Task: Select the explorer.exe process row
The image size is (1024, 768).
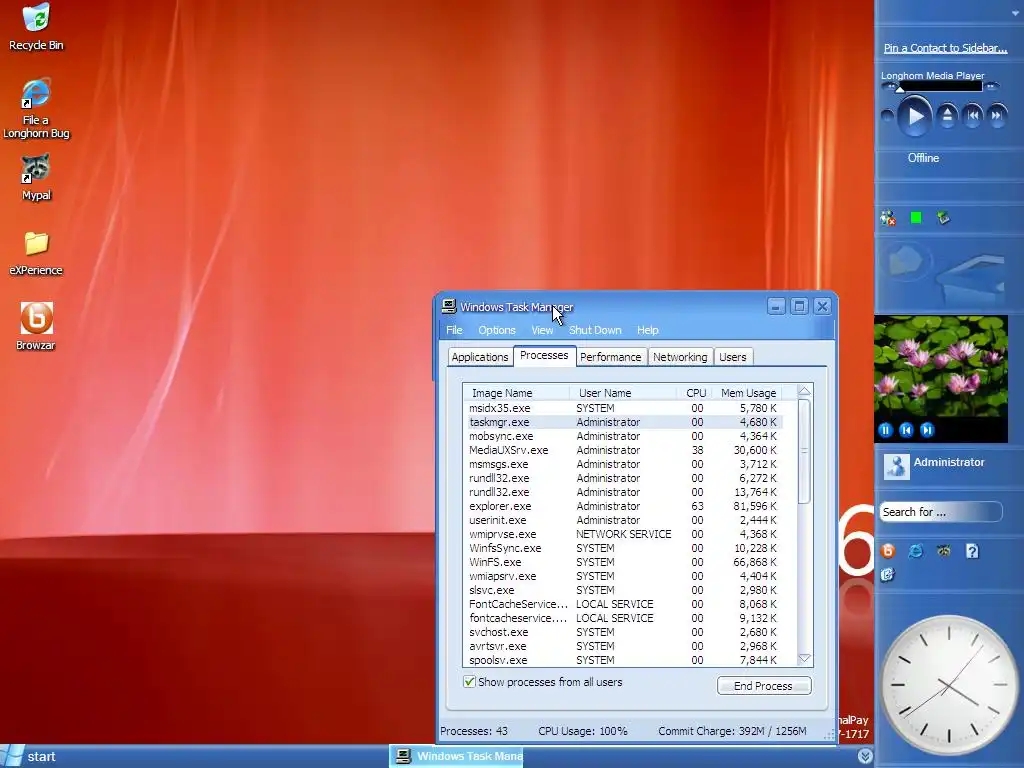Action: coord(623,506)
